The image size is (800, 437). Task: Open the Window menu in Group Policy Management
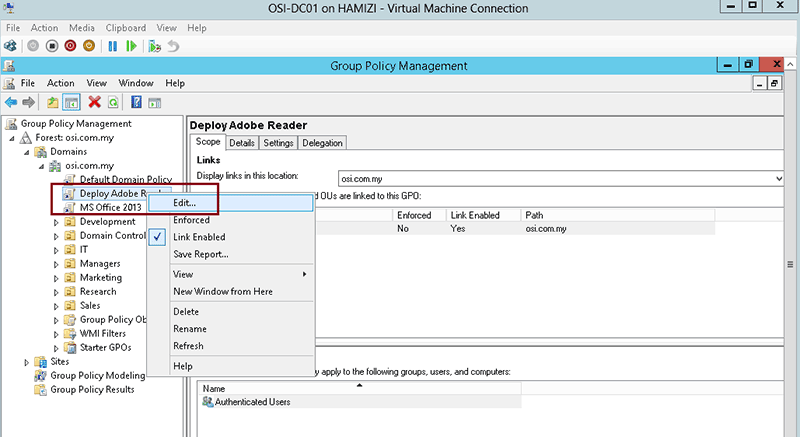click(x=136, y=83)
